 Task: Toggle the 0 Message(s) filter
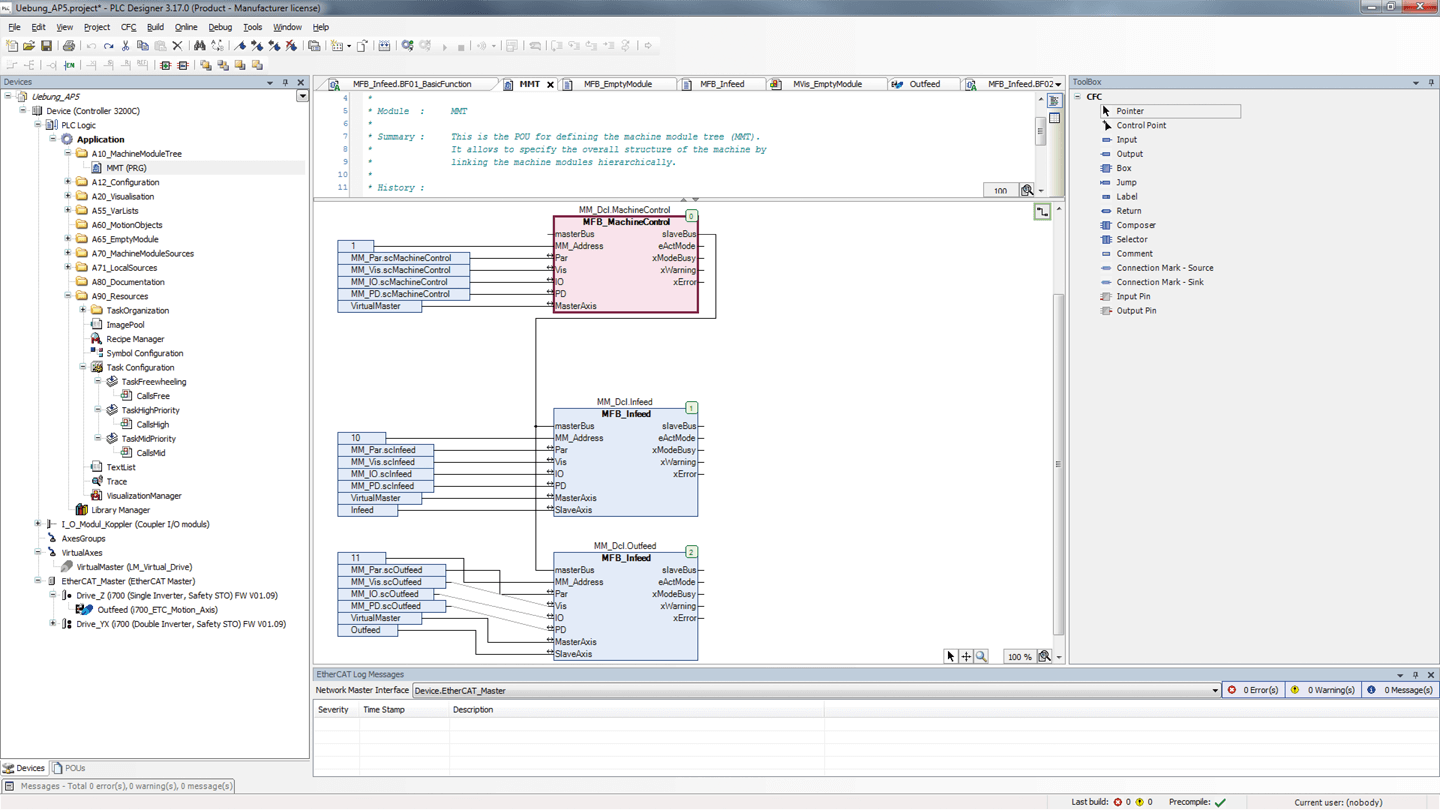tap(1400, 690)
